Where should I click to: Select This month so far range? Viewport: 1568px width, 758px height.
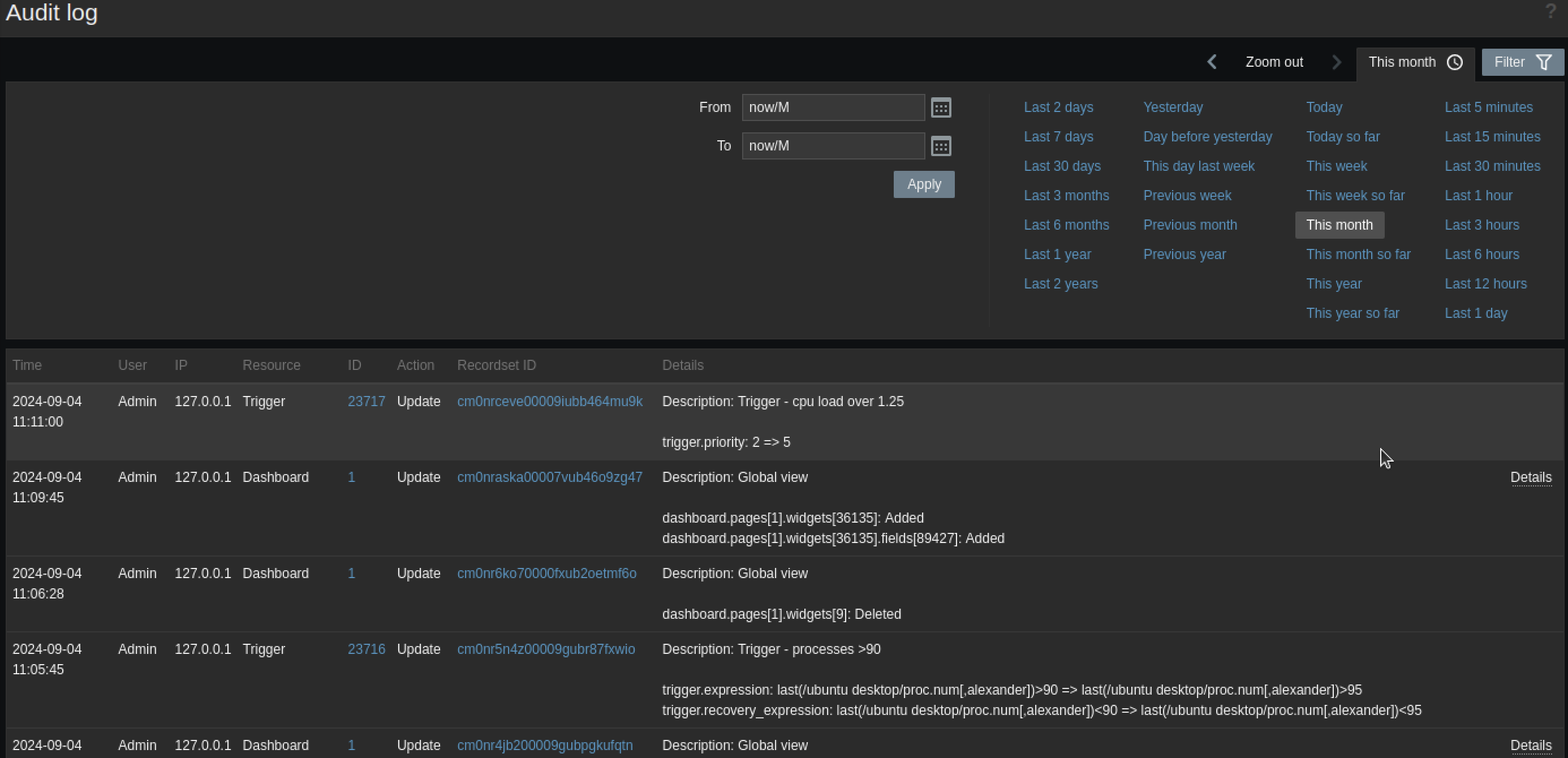click(x=1358, y=255)
